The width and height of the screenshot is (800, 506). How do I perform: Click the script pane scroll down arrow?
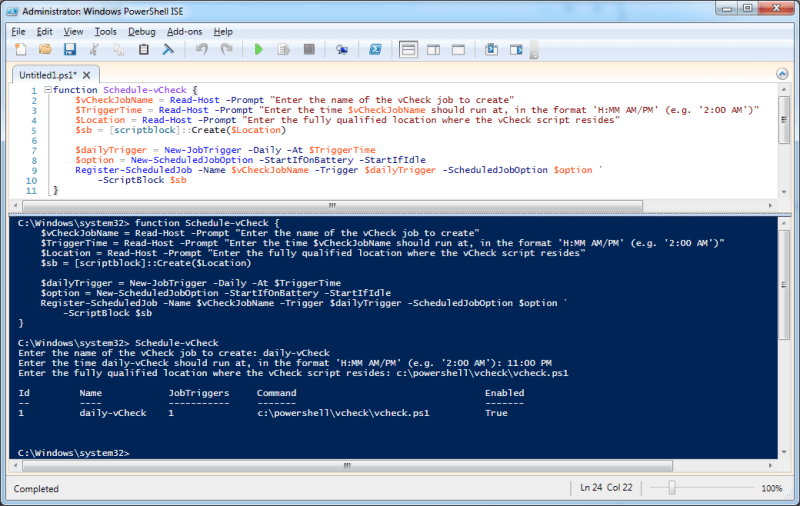pyautogui.click(x=784, y=192)
